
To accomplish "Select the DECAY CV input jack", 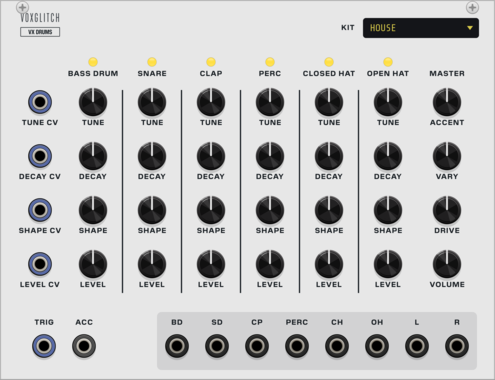I will pyautogui.click(x=40, y=156).
